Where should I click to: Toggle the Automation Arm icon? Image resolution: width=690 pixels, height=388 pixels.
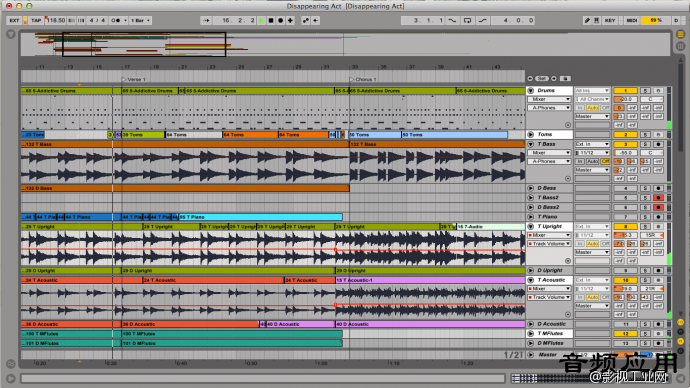click(305, 20)
